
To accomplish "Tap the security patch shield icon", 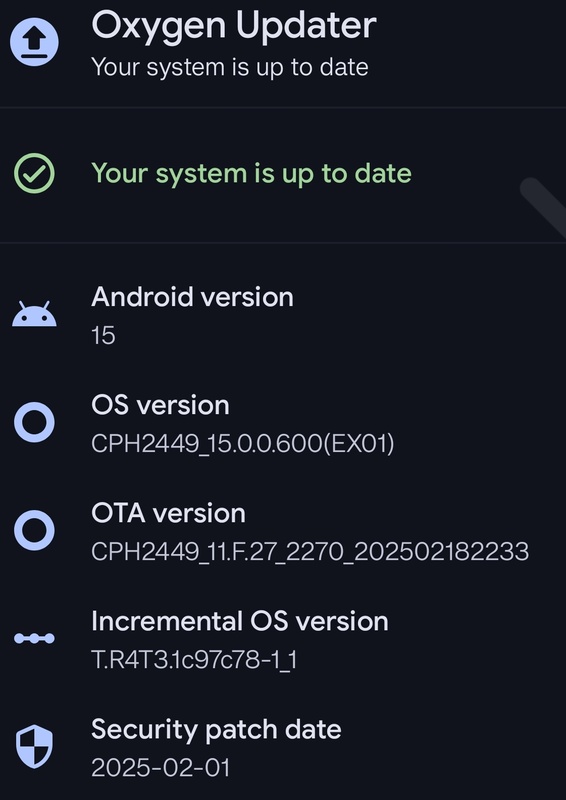I will (x=34, y=746).
